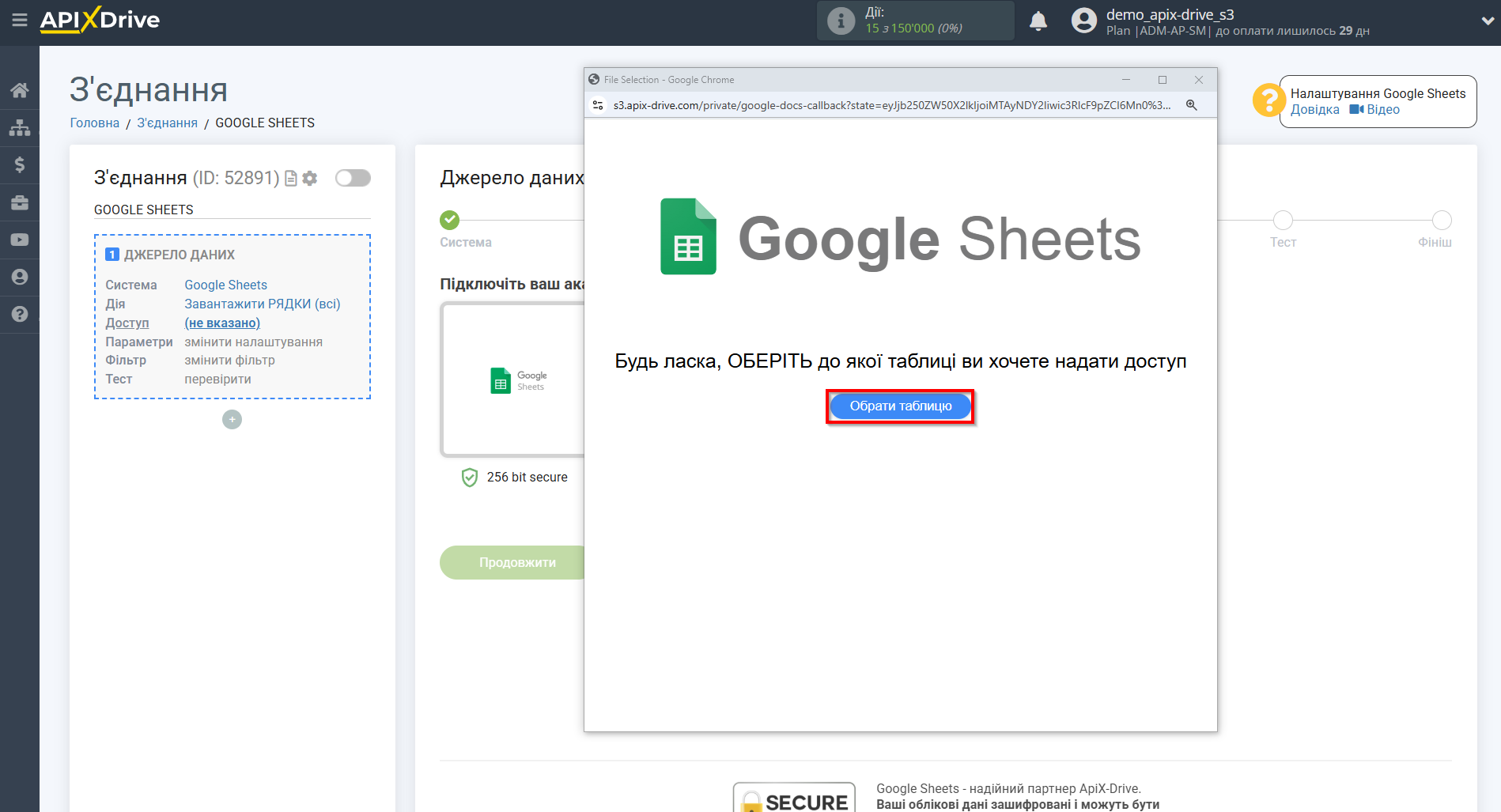The width and height of the screenshot is (1501, 812).
Task: Open the Довідка help link
Action: pyautogui.click(x=1314, y=109)
